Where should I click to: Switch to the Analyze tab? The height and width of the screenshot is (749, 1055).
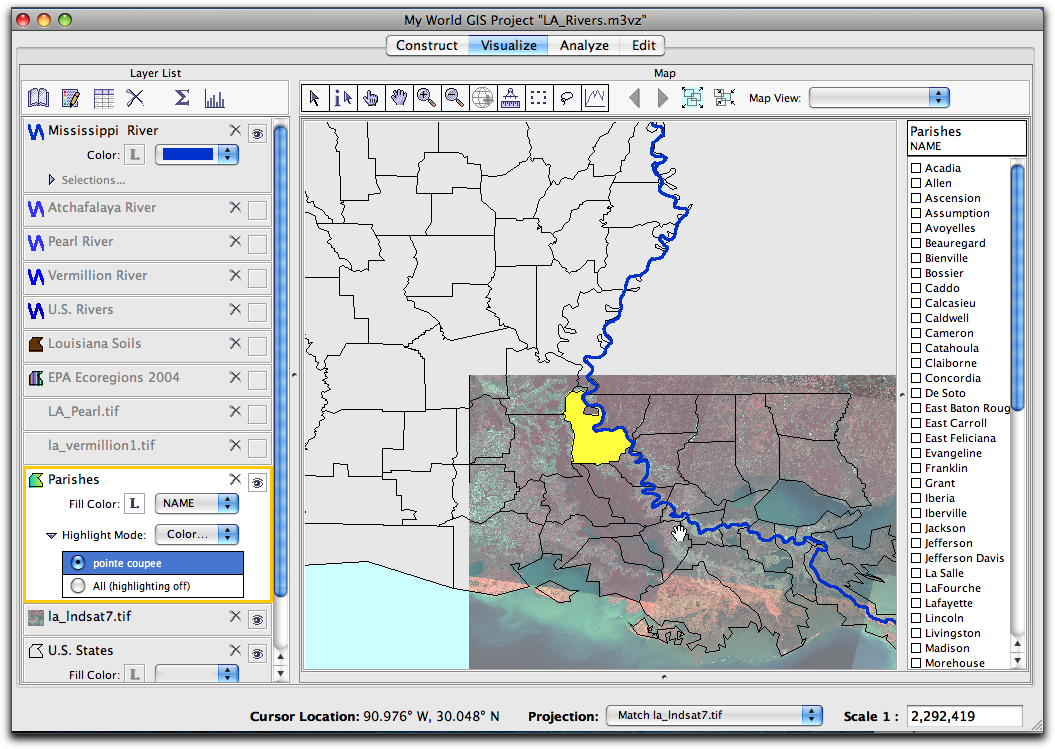click(584, 45)
